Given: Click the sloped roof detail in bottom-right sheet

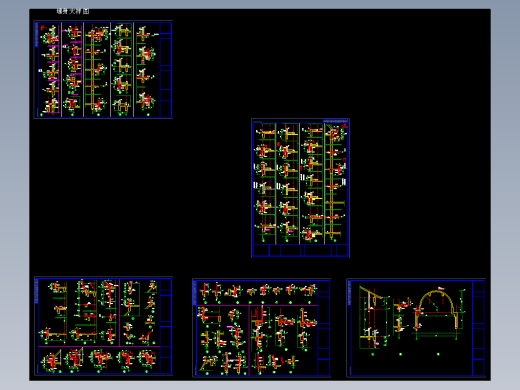Looking at the screenshot, I should pos(373,317).
